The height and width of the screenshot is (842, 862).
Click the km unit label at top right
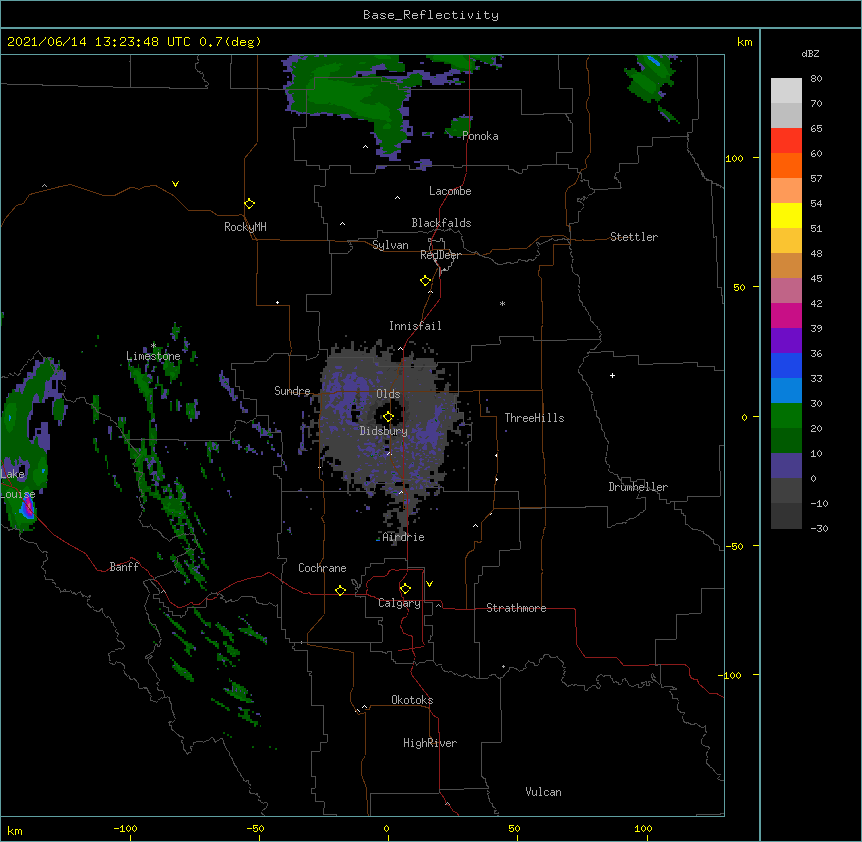click(x=744, y=42)
